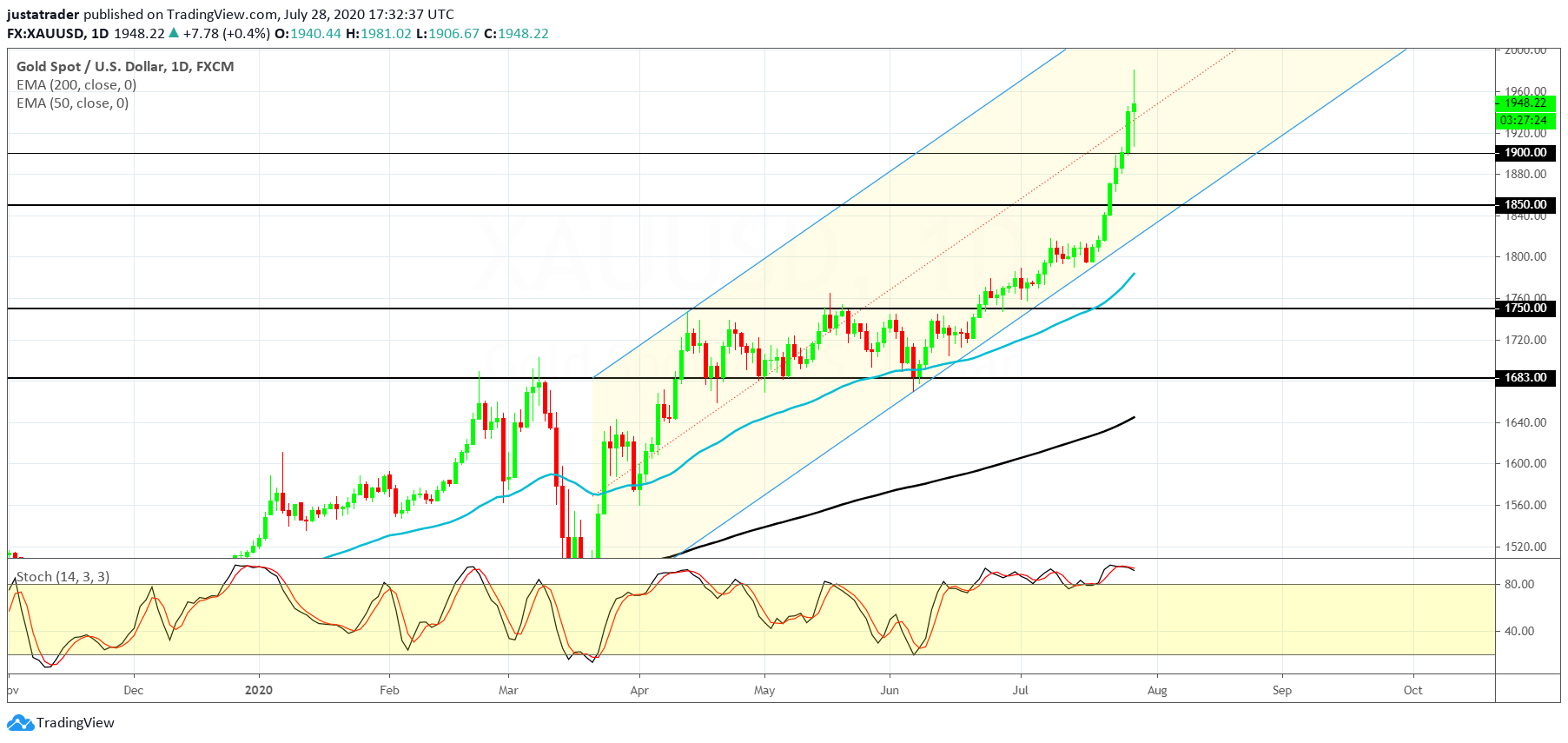The image size is (1568, 743).
Task: Click the 1600.00 price axis label
Action: click(x=1525, y=464)
